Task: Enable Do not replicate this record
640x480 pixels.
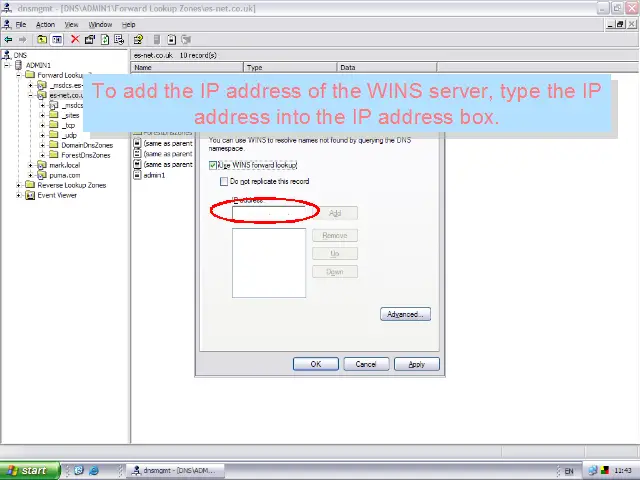Action: (x=224, y=182)
